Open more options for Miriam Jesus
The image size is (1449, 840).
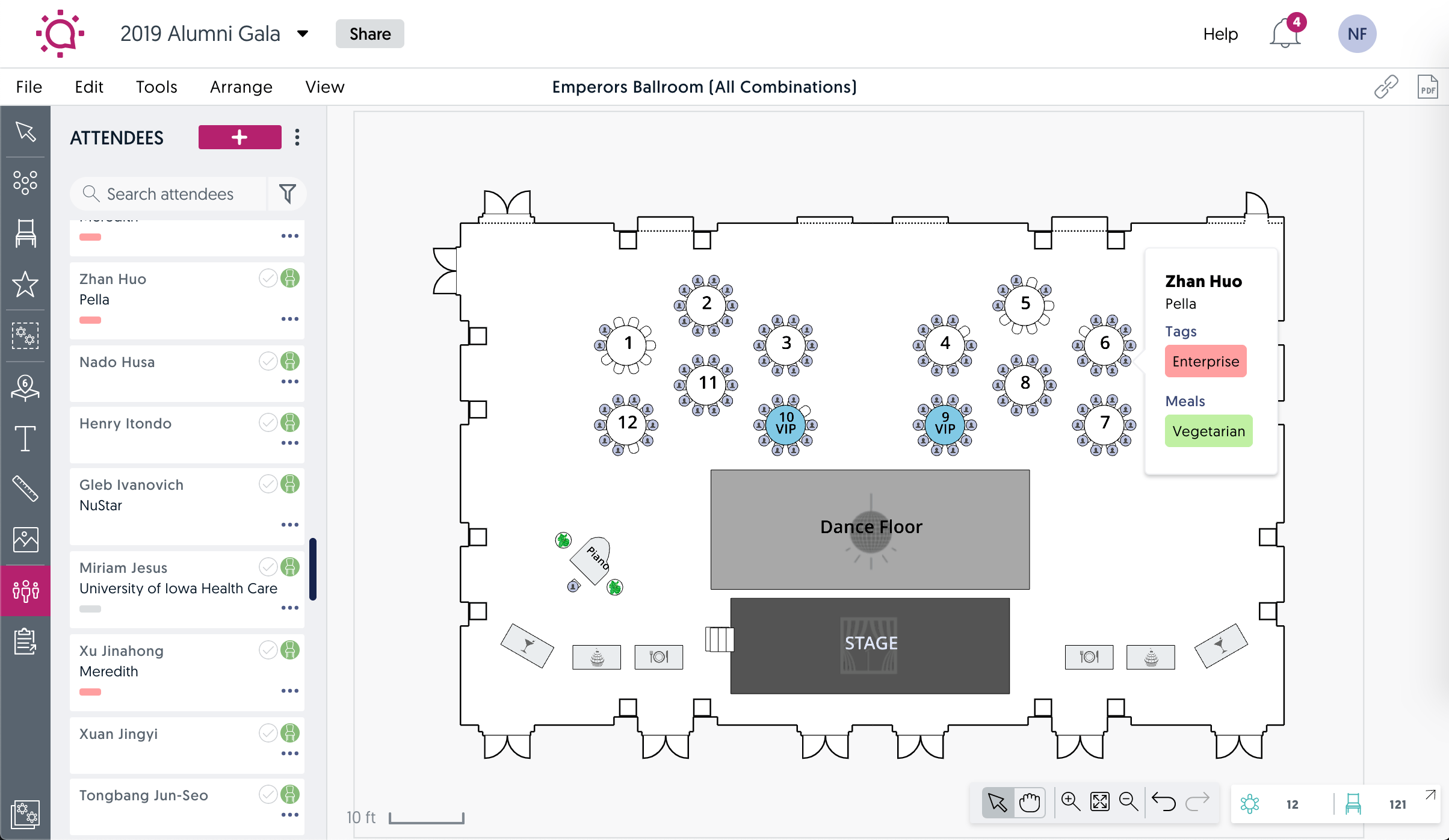(290, 608)
